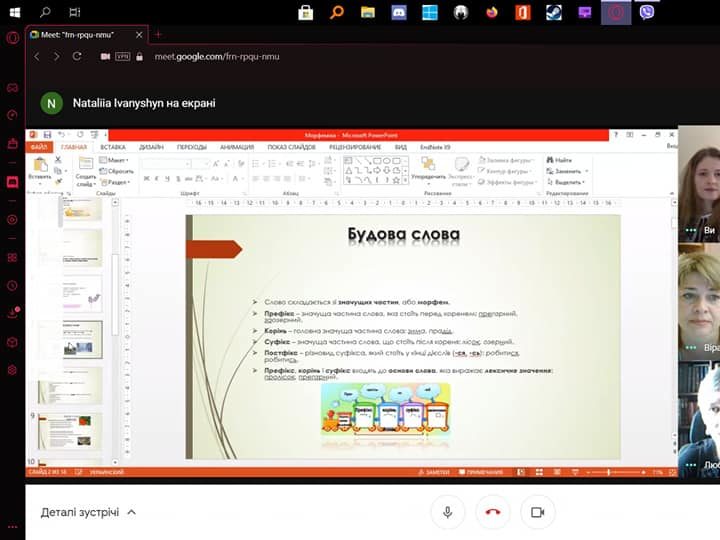Open the Steam taskbar icon
The width and height of the screenshot is (720, 540).
(x=553, y=12)
